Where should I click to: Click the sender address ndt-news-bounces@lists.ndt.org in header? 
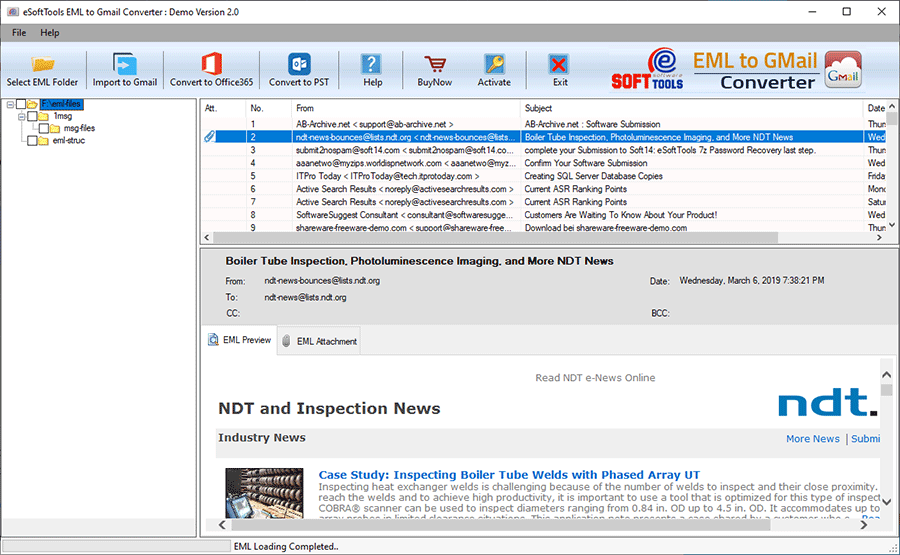(x=322, y=281)
